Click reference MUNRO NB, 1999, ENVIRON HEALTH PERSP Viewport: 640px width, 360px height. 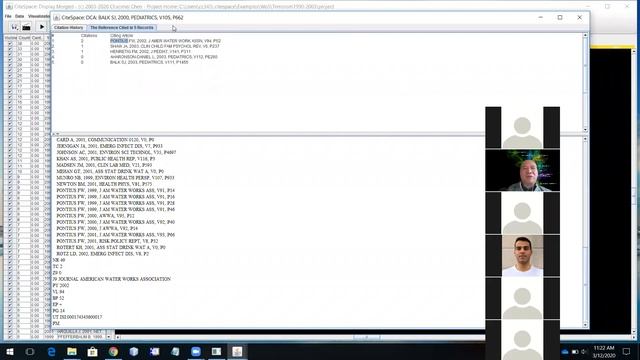[x=115, y=178]
